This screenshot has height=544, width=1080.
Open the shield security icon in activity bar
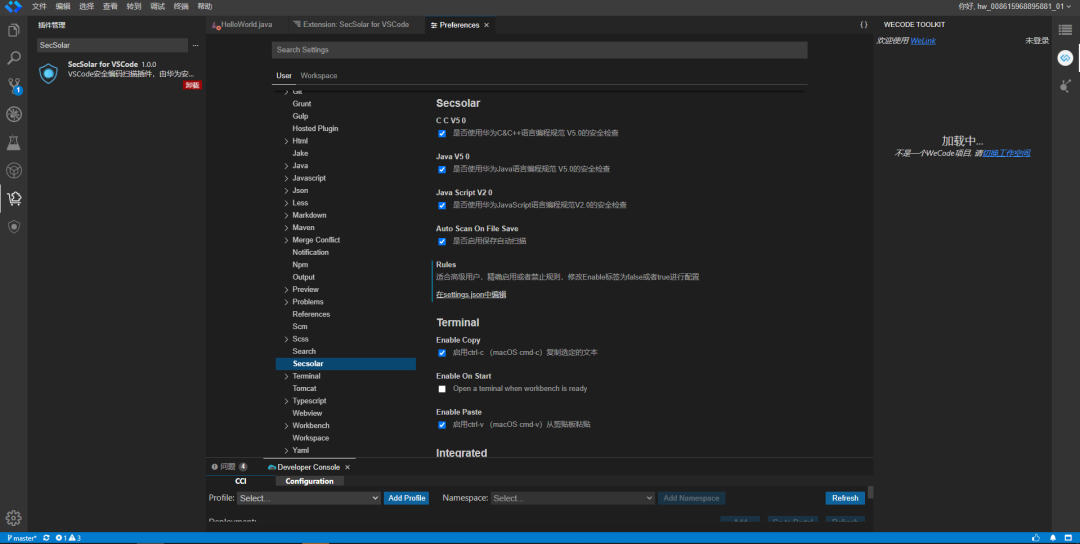14,227
